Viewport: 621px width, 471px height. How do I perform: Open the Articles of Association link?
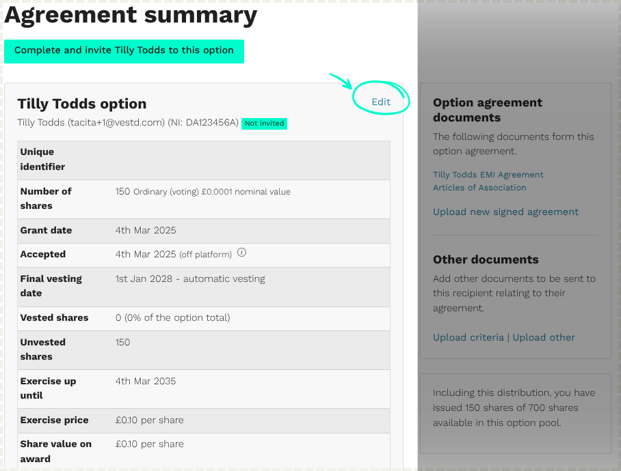(479, 188)
